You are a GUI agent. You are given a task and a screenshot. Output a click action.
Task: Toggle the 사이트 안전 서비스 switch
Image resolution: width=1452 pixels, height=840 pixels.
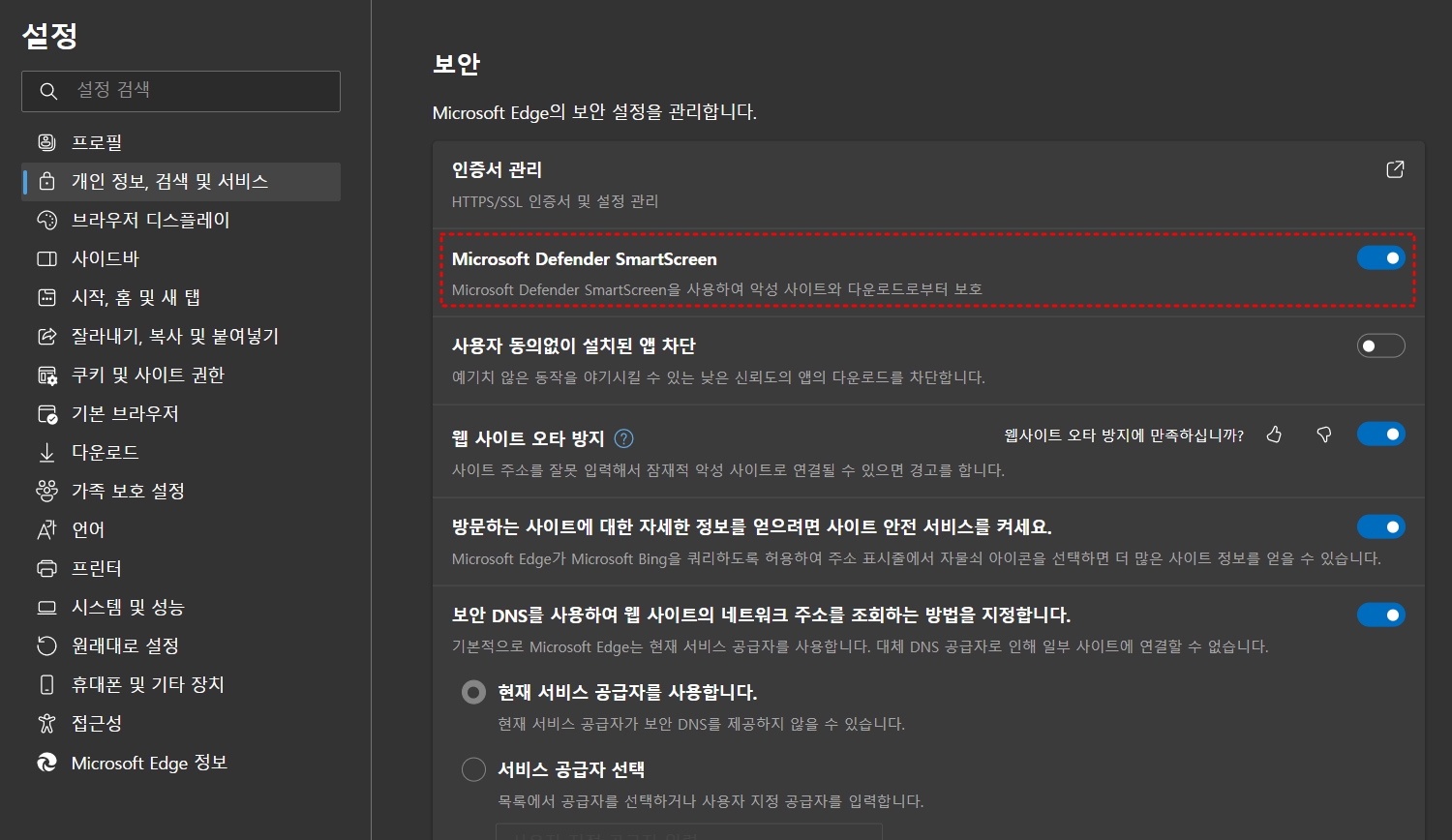click(1381, 526)
